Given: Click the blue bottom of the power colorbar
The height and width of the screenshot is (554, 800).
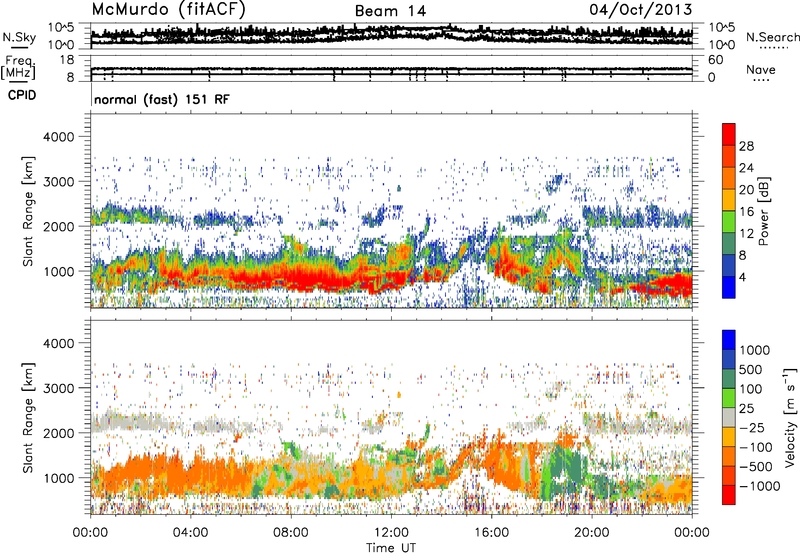Looking at the screenshot, I should (x=729, y=288).
